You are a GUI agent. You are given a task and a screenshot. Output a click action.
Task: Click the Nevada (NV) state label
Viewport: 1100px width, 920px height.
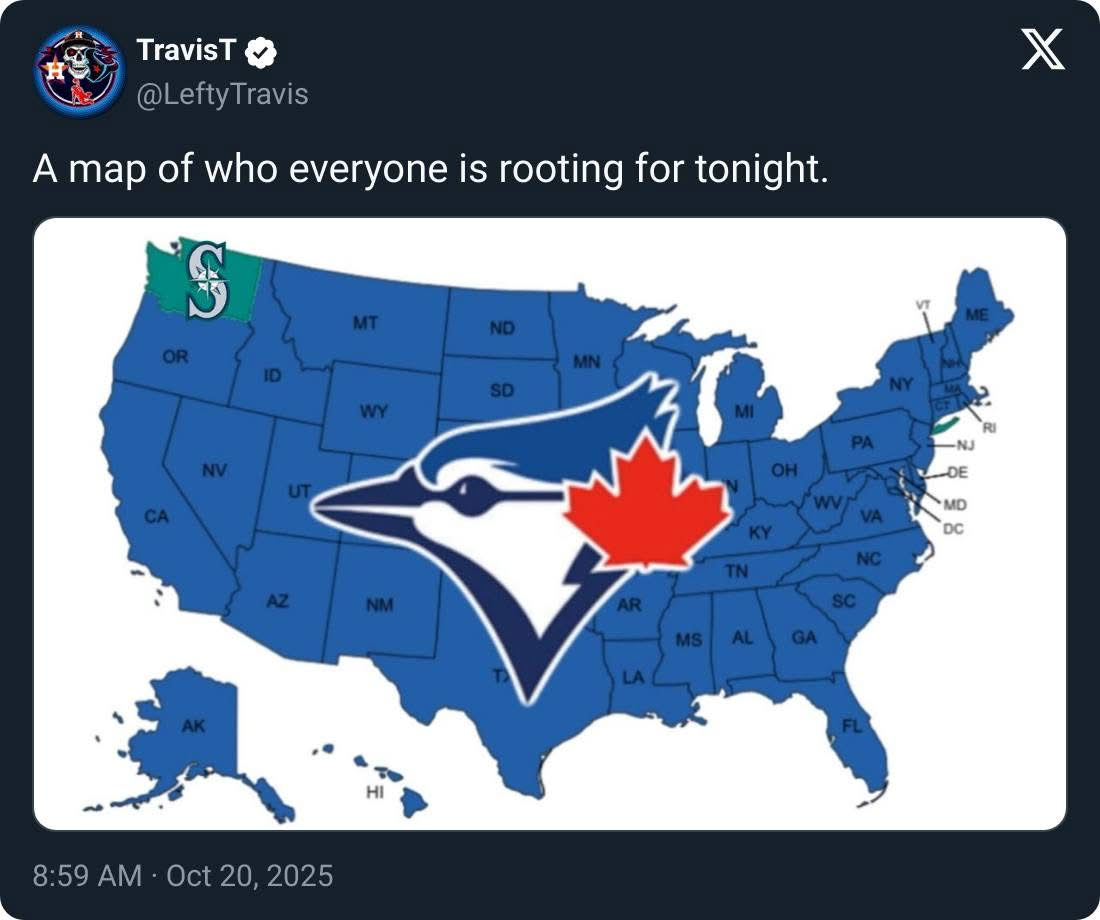[x=214, y=470]
